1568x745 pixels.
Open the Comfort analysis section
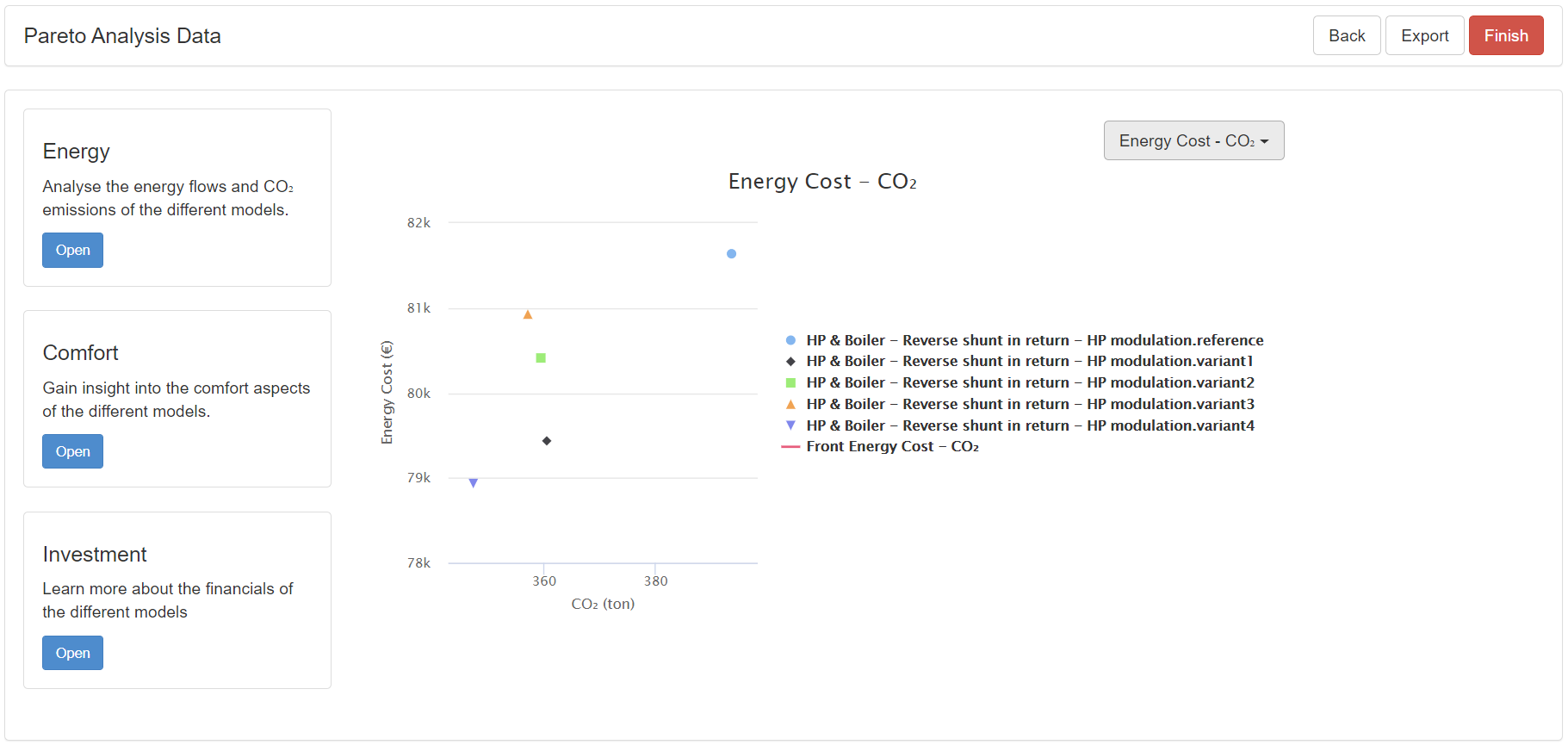pos(72,451)
